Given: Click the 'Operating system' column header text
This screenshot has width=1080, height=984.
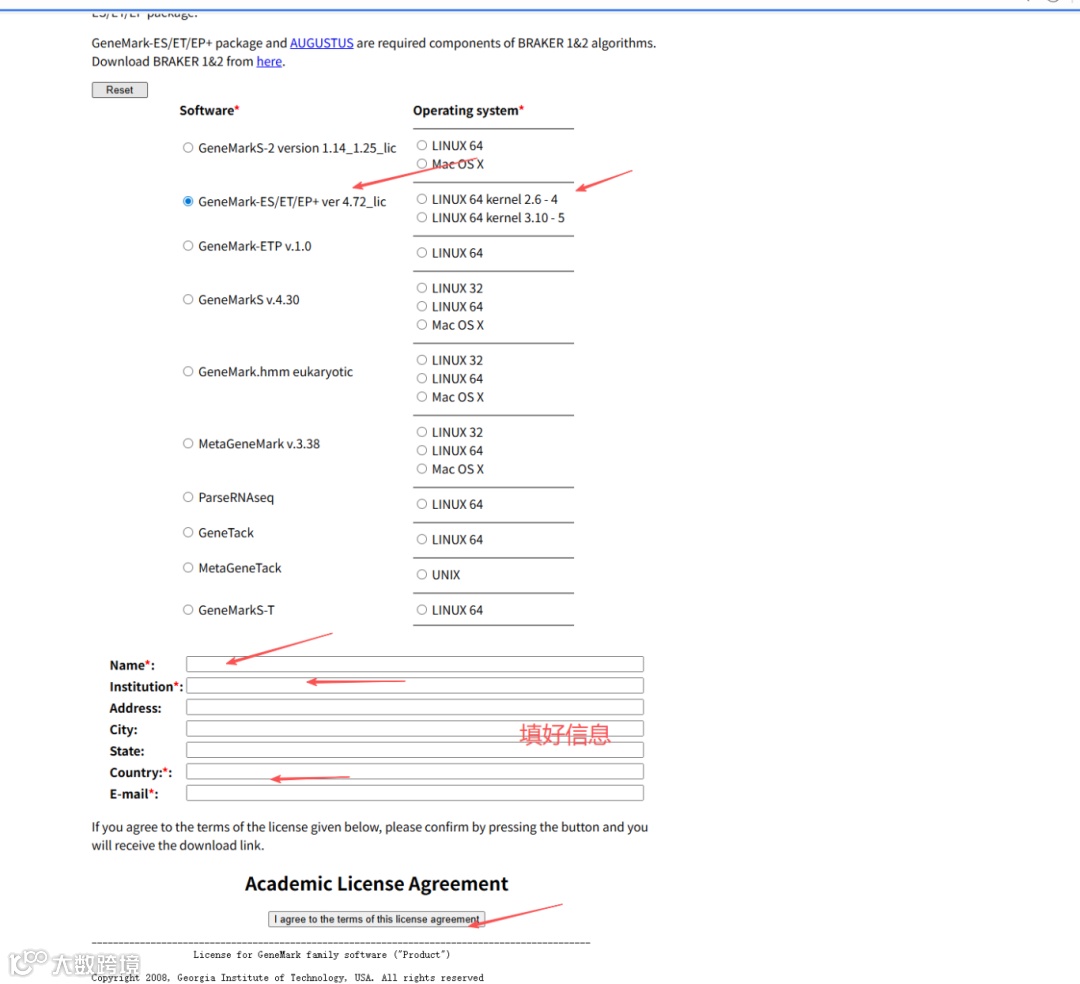Looking at the screenshot, I should tap(468, 110).
